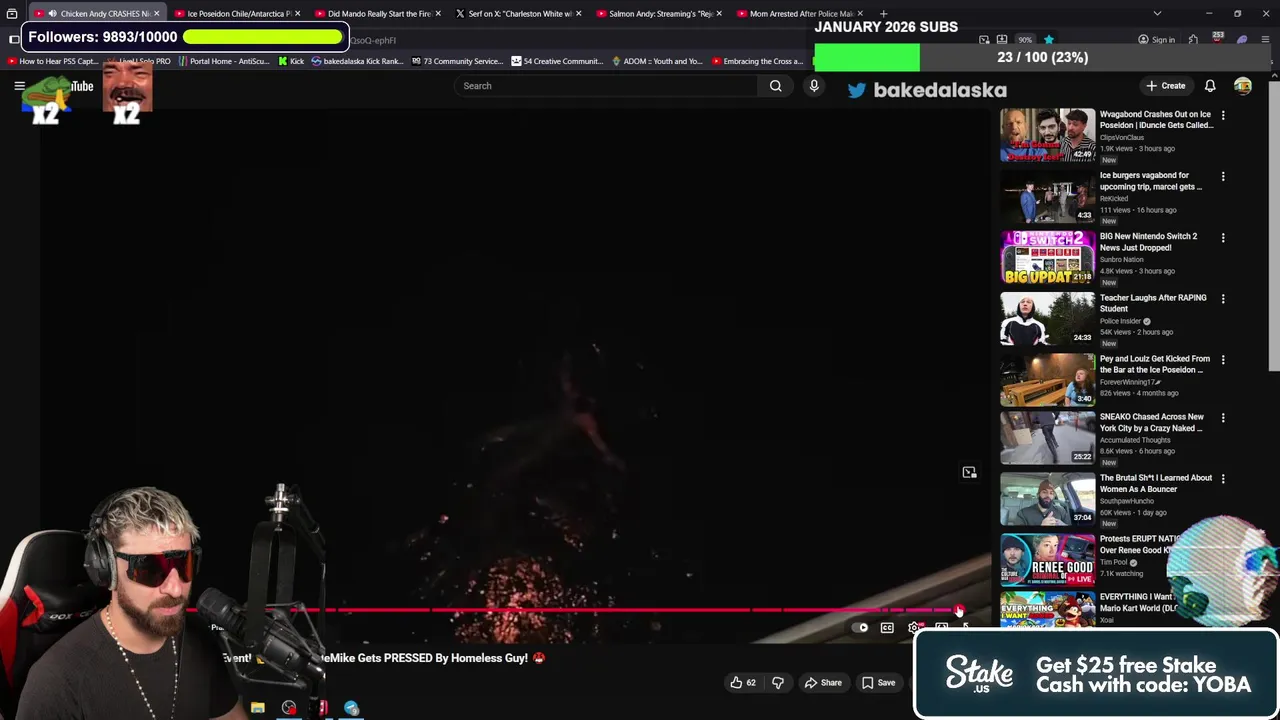Close the Ice Poseidon Chile/Antarctica tab
This screenshot has height=720, width=1280.
[297, 14]
